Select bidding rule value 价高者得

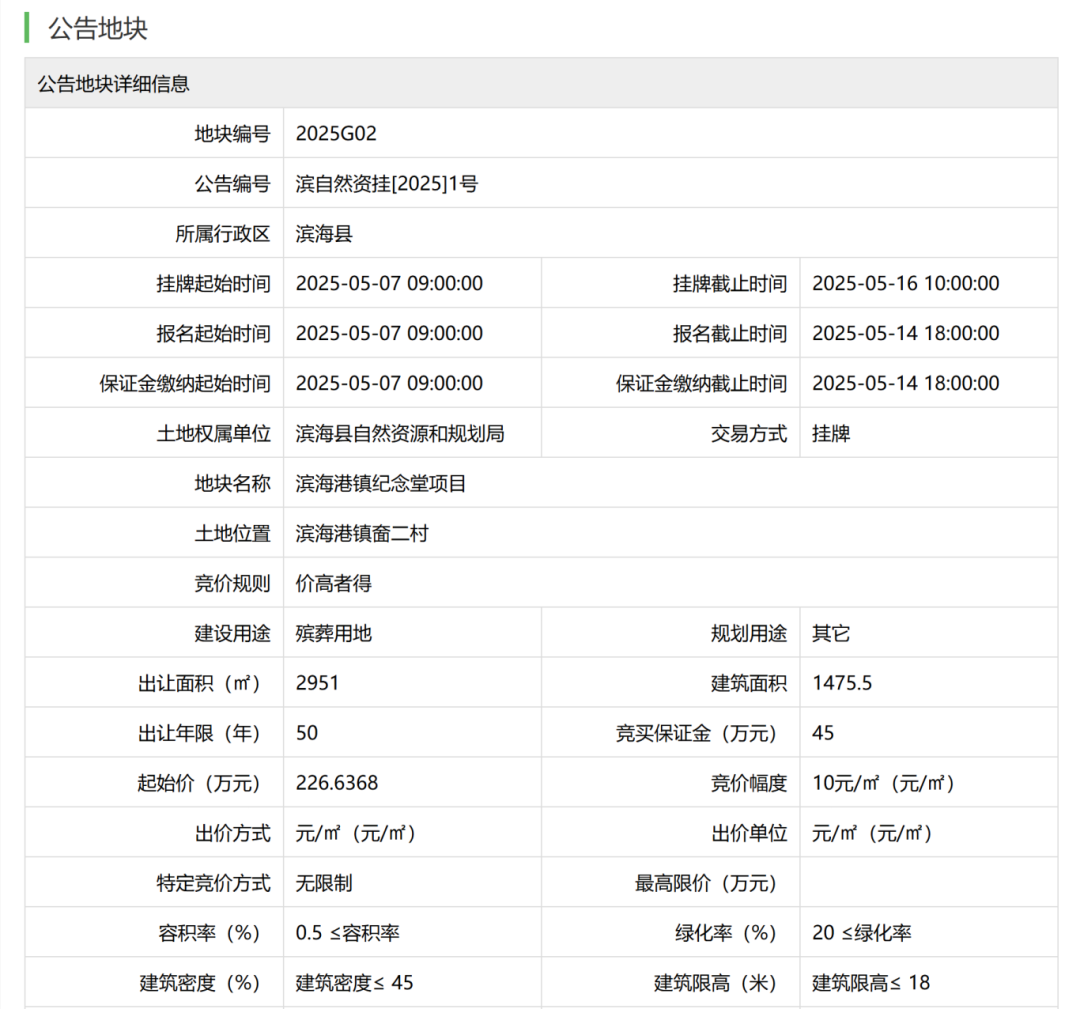(333, 584)
